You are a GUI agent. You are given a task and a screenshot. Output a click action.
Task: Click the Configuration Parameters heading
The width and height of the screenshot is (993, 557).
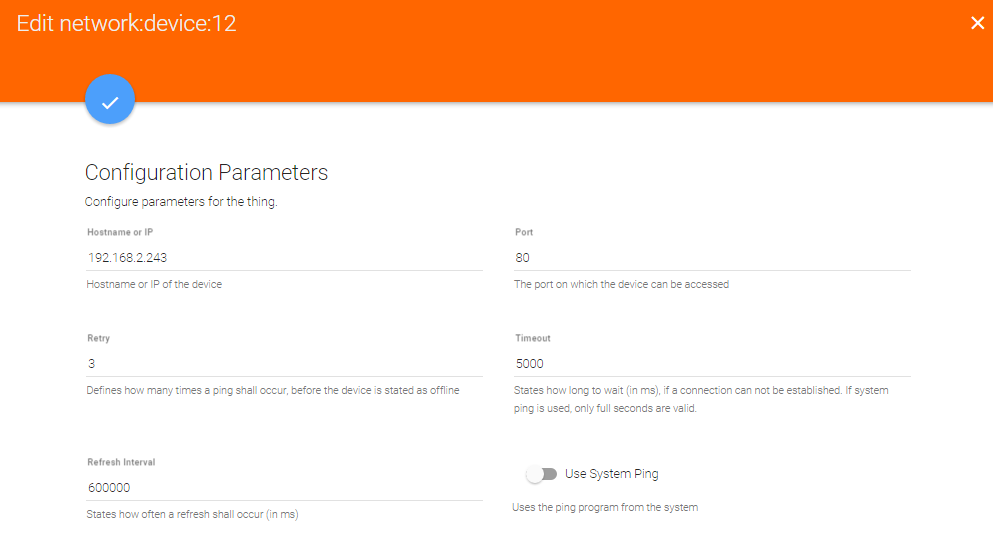pos(206,172)
